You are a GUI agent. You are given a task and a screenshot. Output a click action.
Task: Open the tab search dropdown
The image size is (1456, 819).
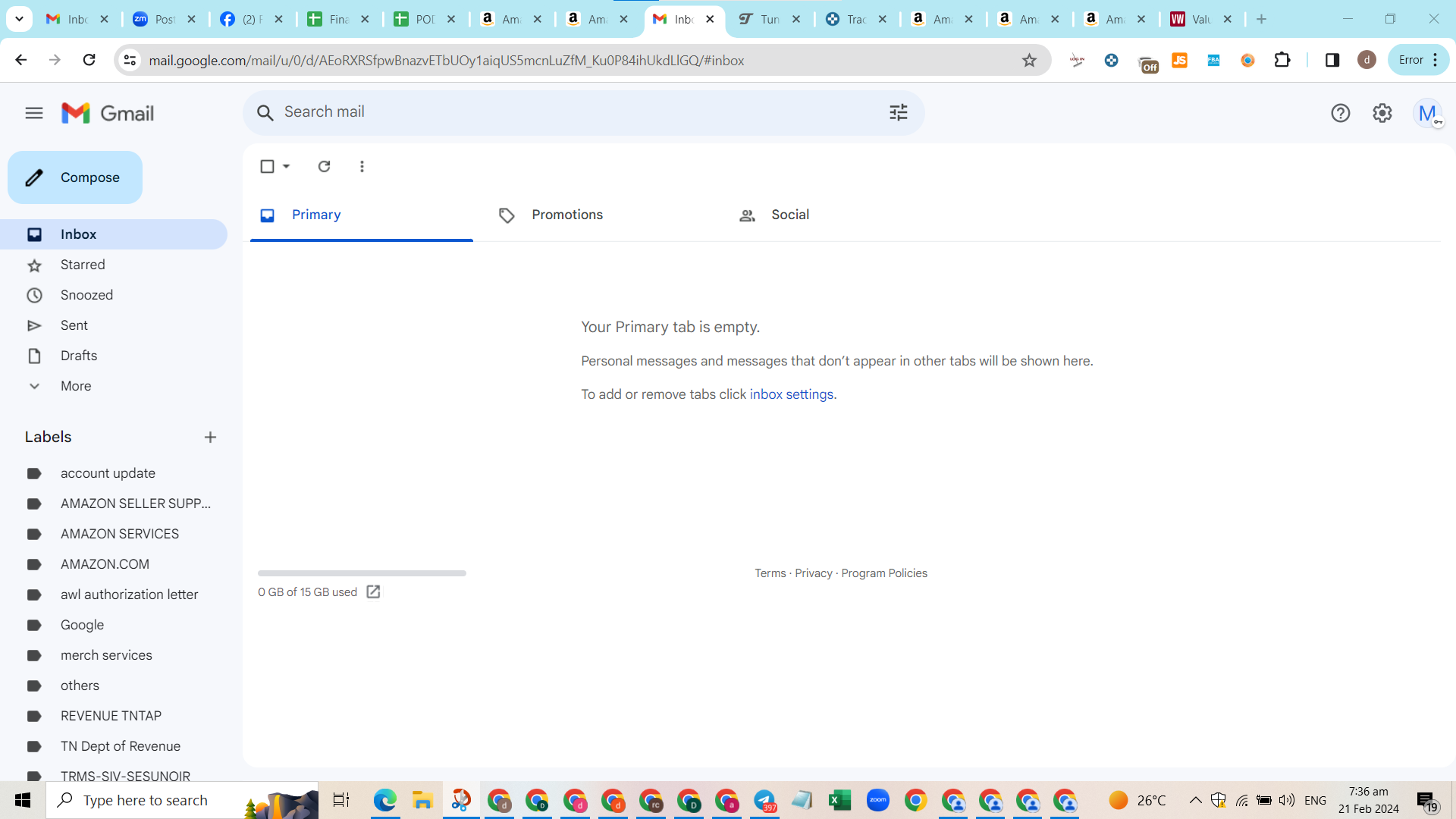[x=19, y=19]
